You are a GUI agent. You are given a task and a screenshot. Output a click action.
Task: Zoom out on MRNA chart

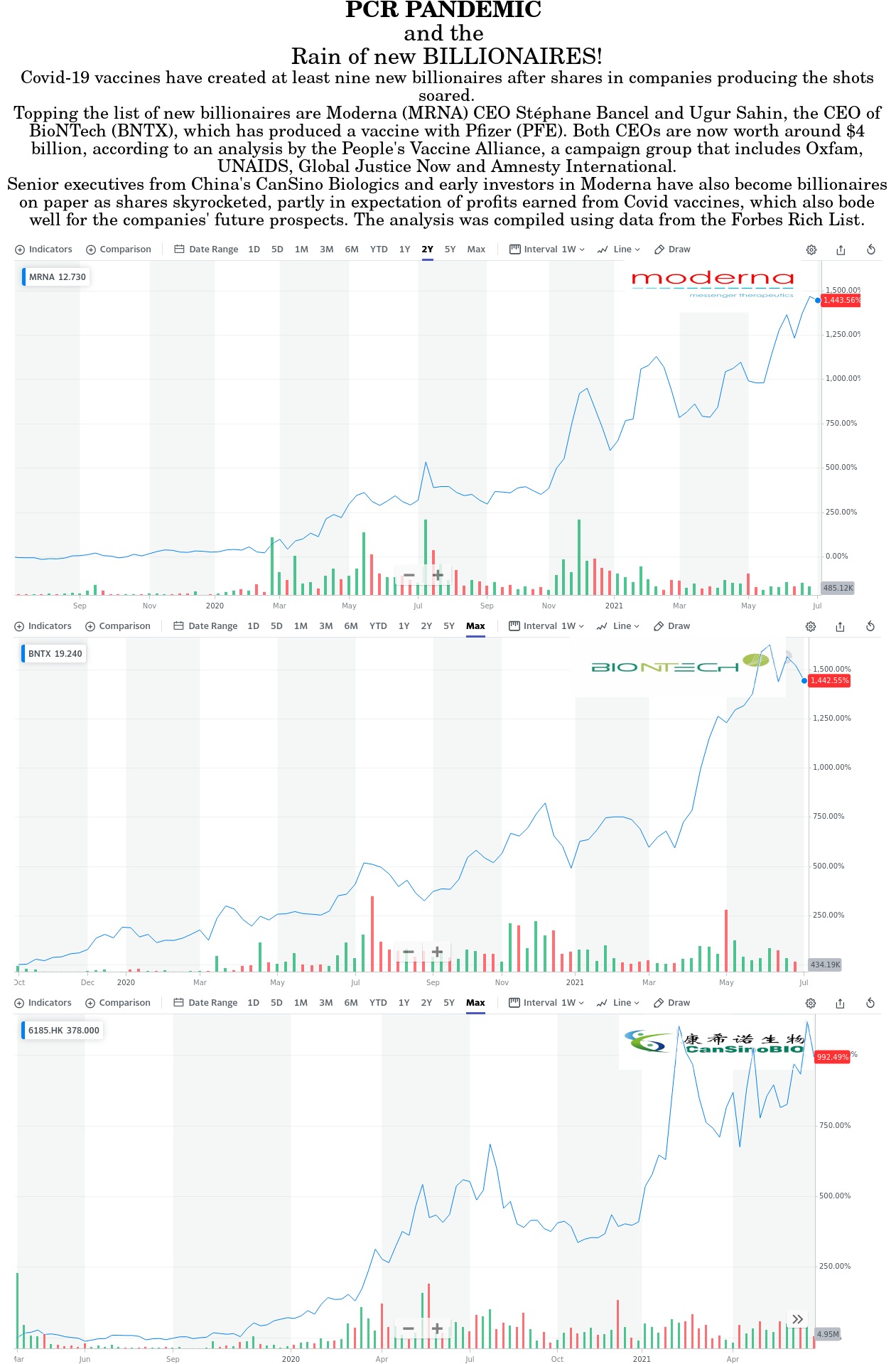[x=409, y=574]
